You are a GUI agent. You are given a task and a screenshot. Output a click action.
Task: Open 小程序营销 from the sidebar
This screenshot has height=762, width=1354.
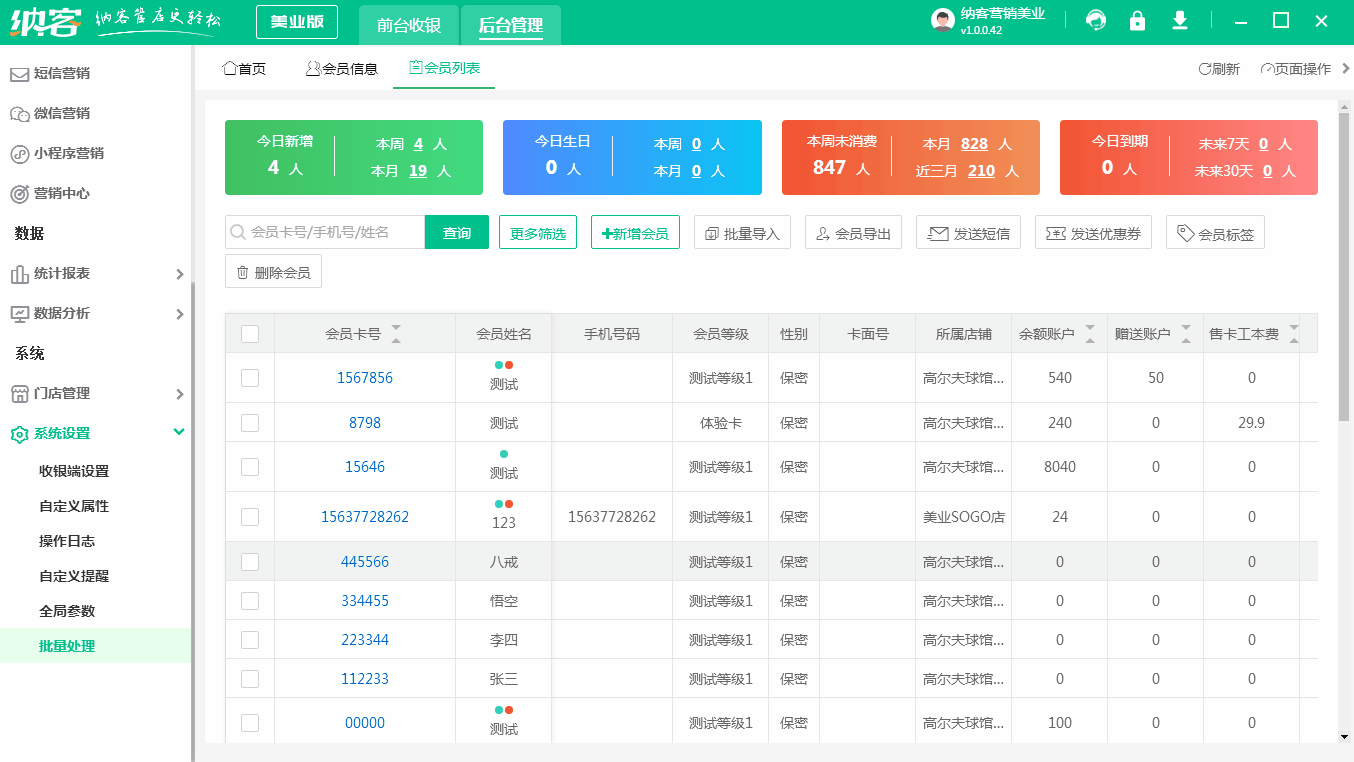point(22,153)
